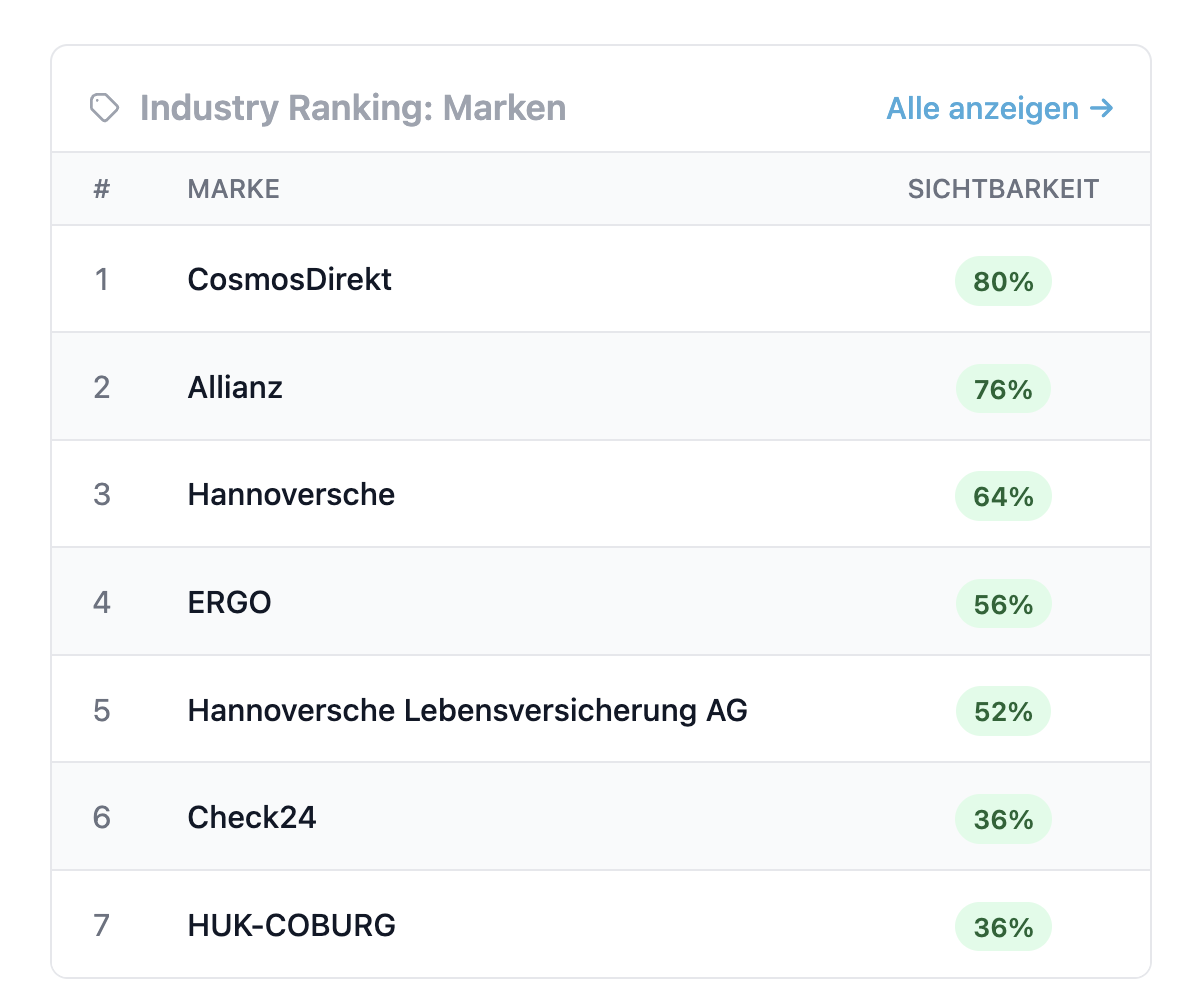The image size is (1204, 1008).
Task: Click the 80% visibility badge
Action: (x=1003, y=281)
